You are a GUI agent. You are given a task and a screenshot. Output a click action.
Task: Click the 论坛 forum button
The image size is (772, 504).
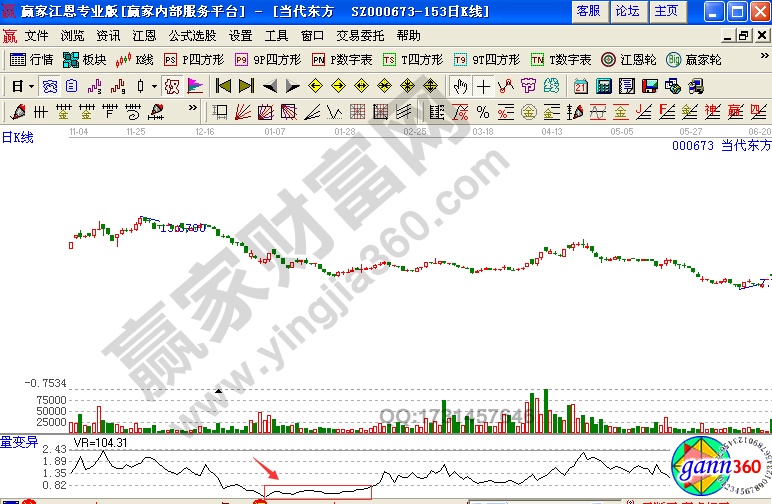(627, 11)
